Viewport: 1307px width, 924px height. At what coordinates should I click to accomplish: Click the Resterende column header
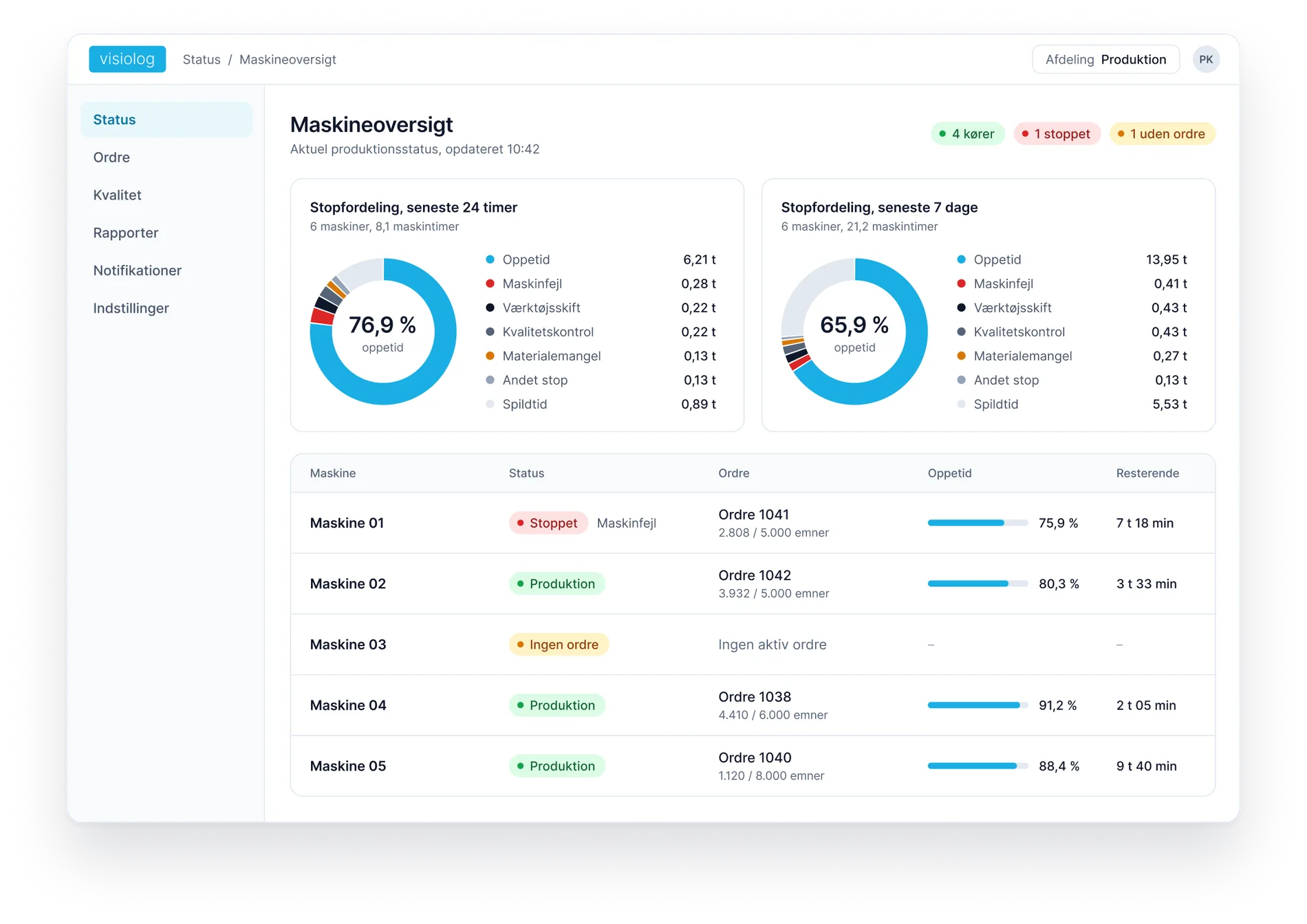[1147, 473]
